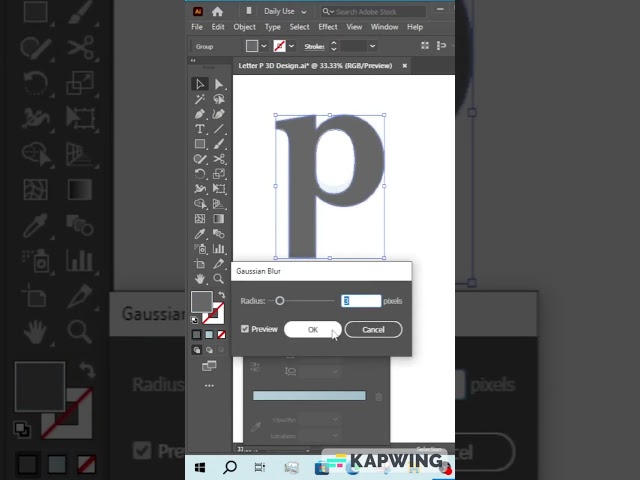The width and height of the screenshot is (640, 480).
Task: Activate the Gradient tool
Action: tap(219, 219)
